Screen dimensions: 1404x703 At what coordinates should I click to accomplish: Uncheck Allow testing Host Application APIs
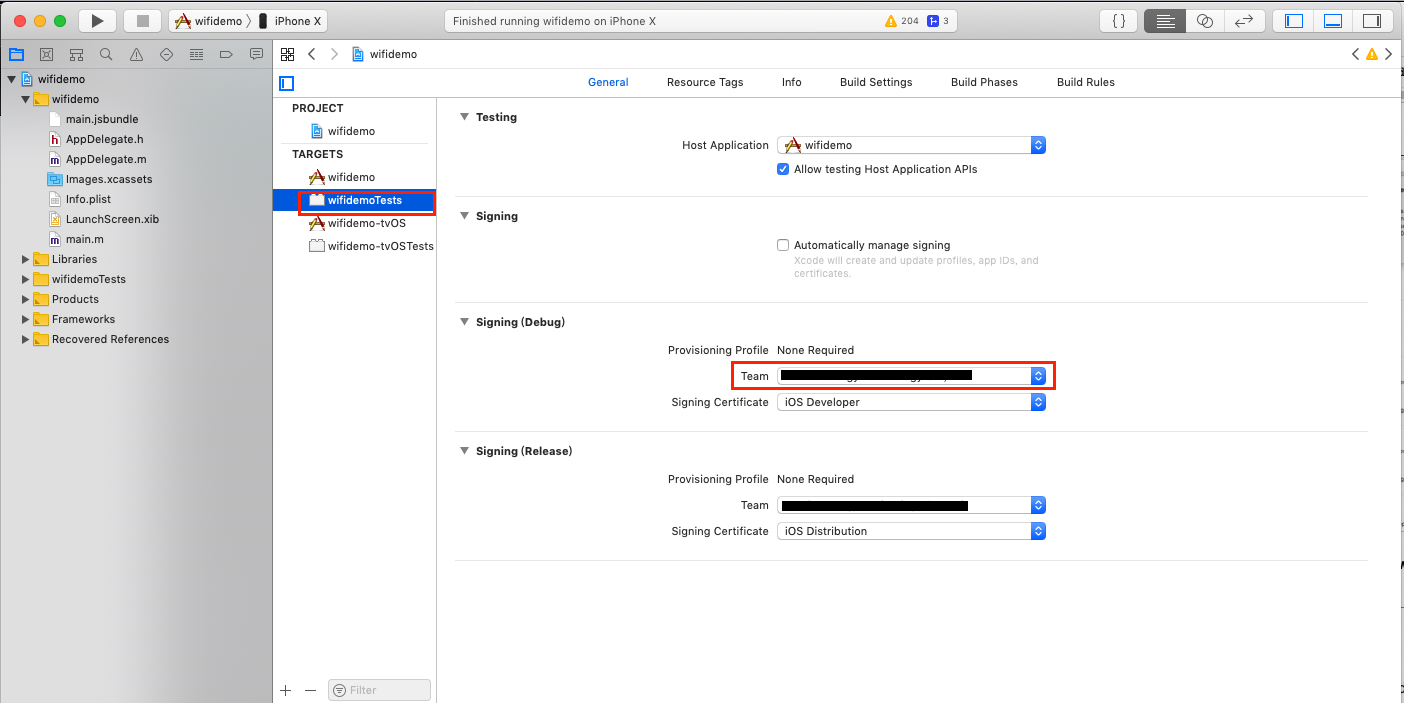tap(783, 169)
